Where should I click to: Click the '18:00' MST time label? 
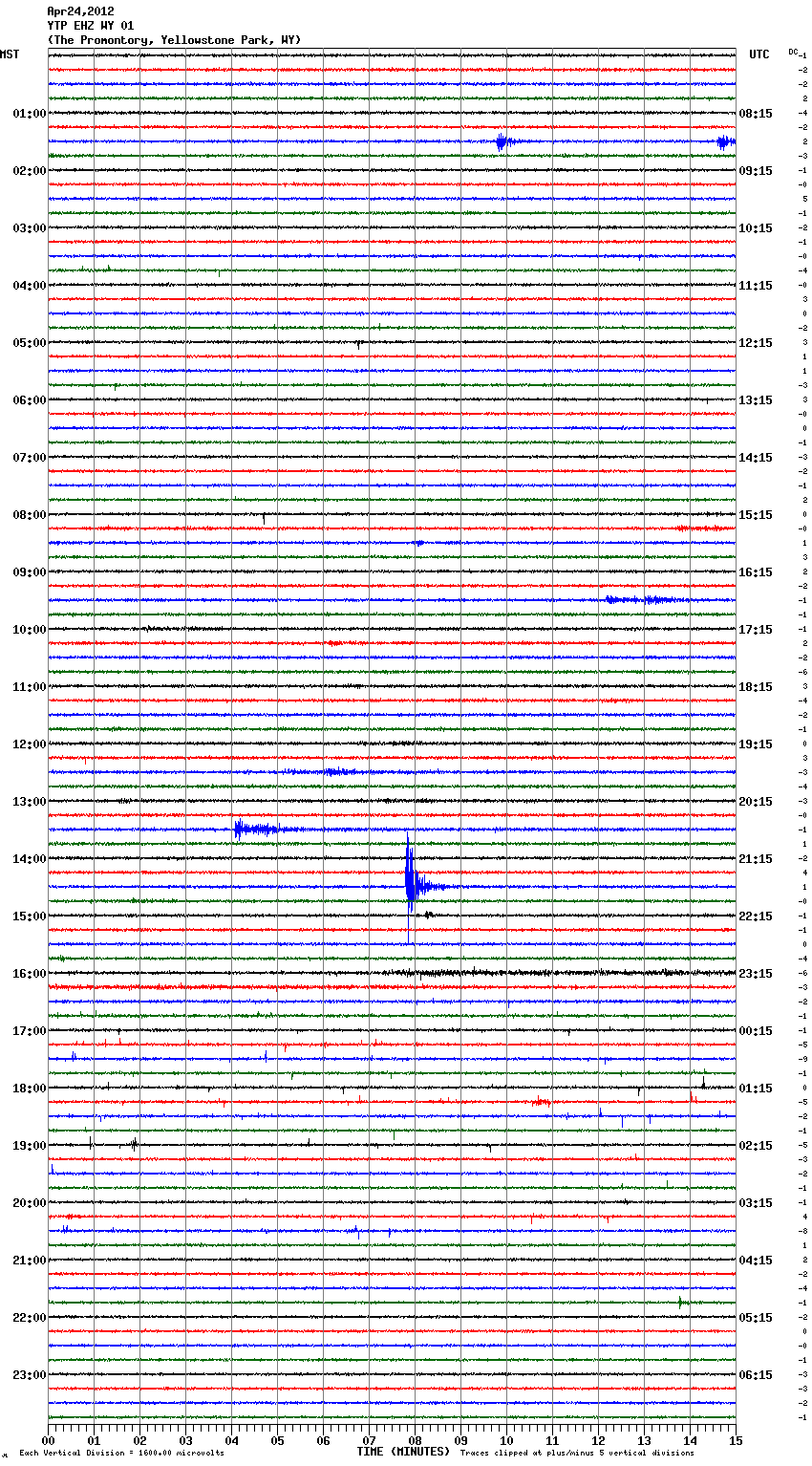tap(29, 1089)
